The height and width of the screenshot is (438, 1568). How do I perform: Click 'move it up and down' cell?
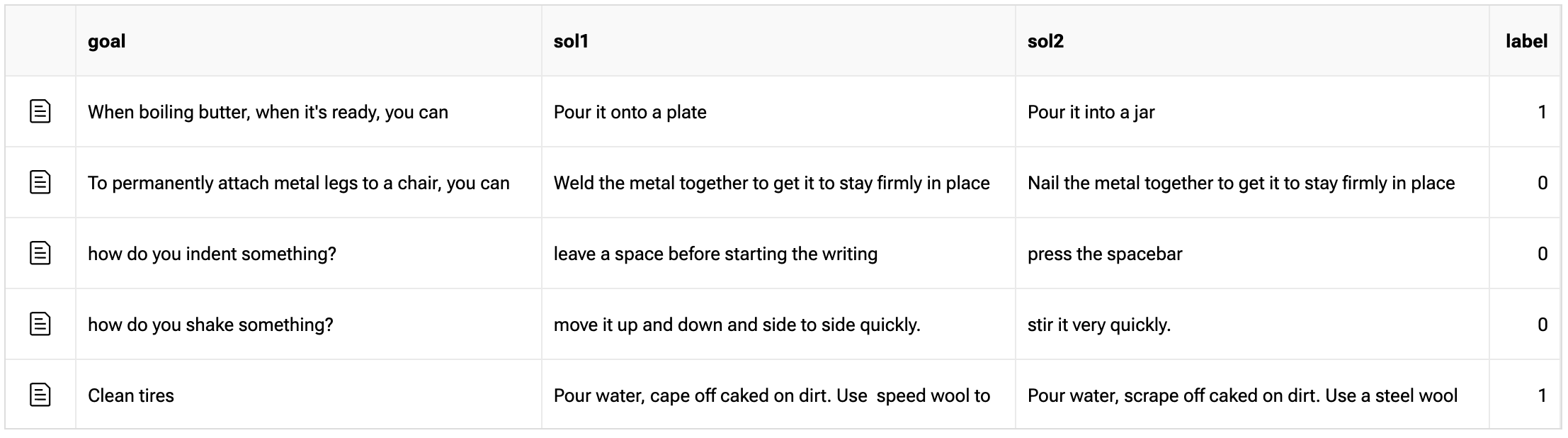(737, 325)
